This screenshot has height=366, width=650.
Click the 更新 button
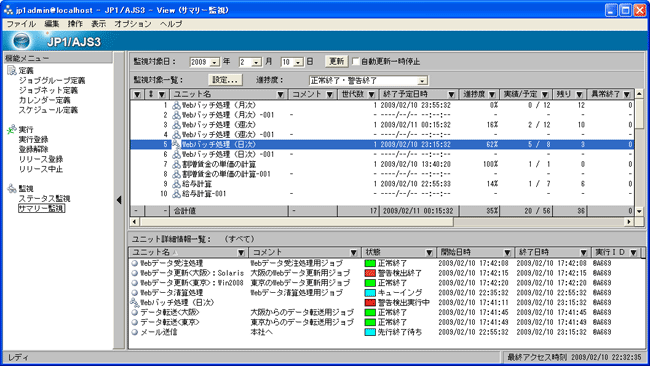coord(336,61)
